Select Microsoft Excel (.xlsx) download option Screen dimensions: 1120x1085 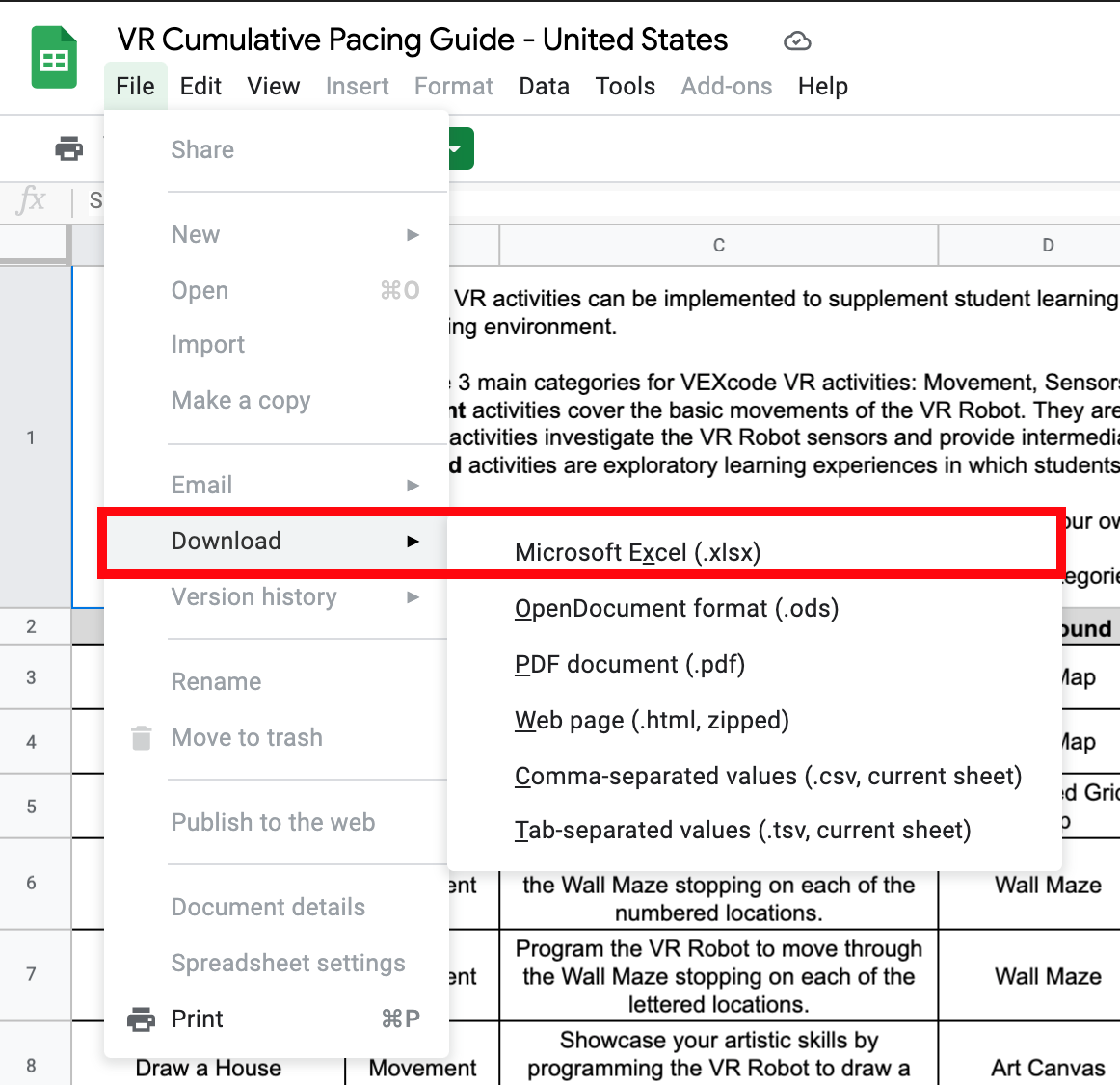pos(636,552)
